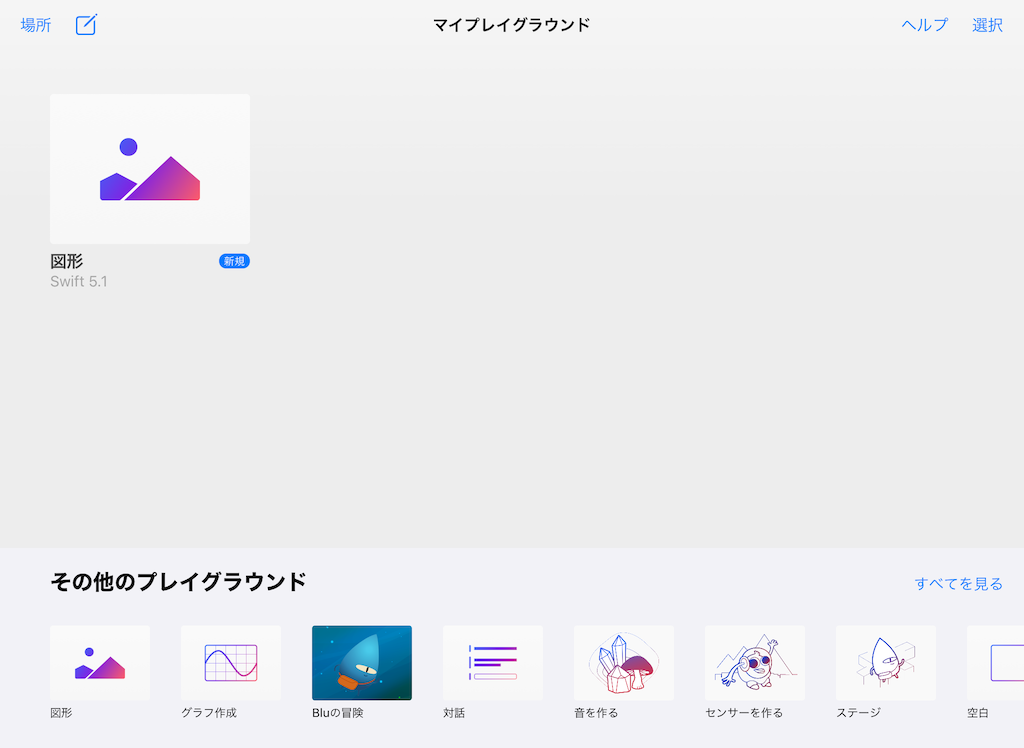
Task: Click the グラフ作成 label text
Action: pos(209,713)
